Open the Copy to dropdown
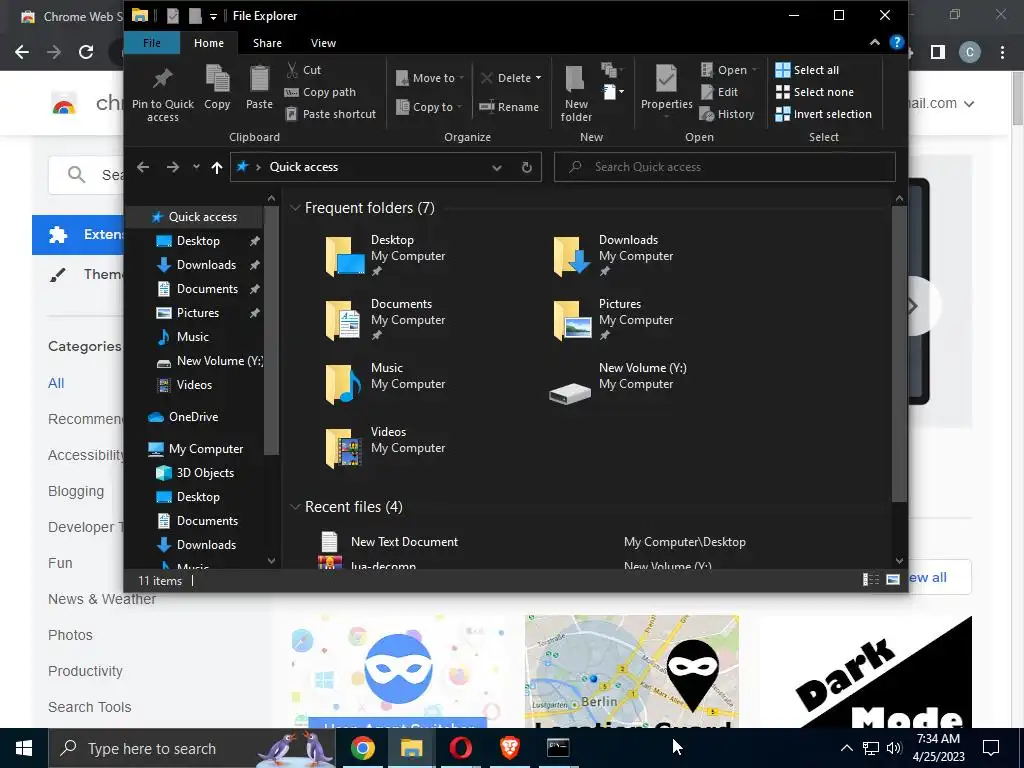 point(429,106)
